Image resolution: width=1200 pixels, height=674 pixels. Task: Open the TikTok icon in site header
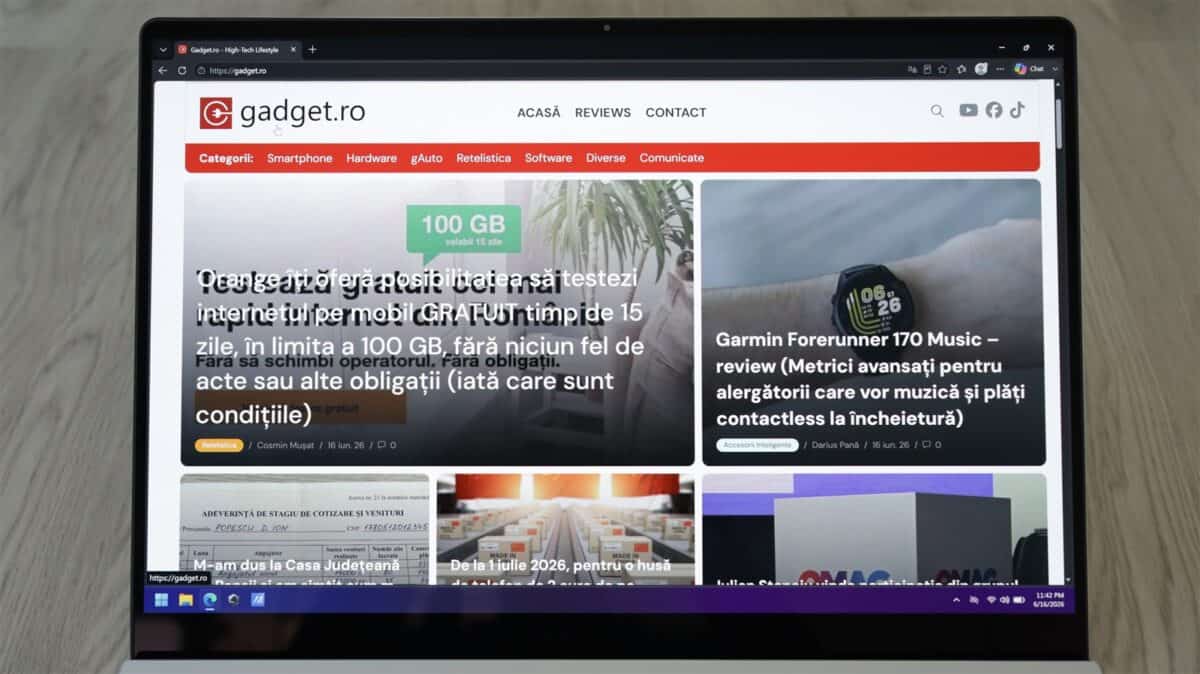coord(1016,110)
